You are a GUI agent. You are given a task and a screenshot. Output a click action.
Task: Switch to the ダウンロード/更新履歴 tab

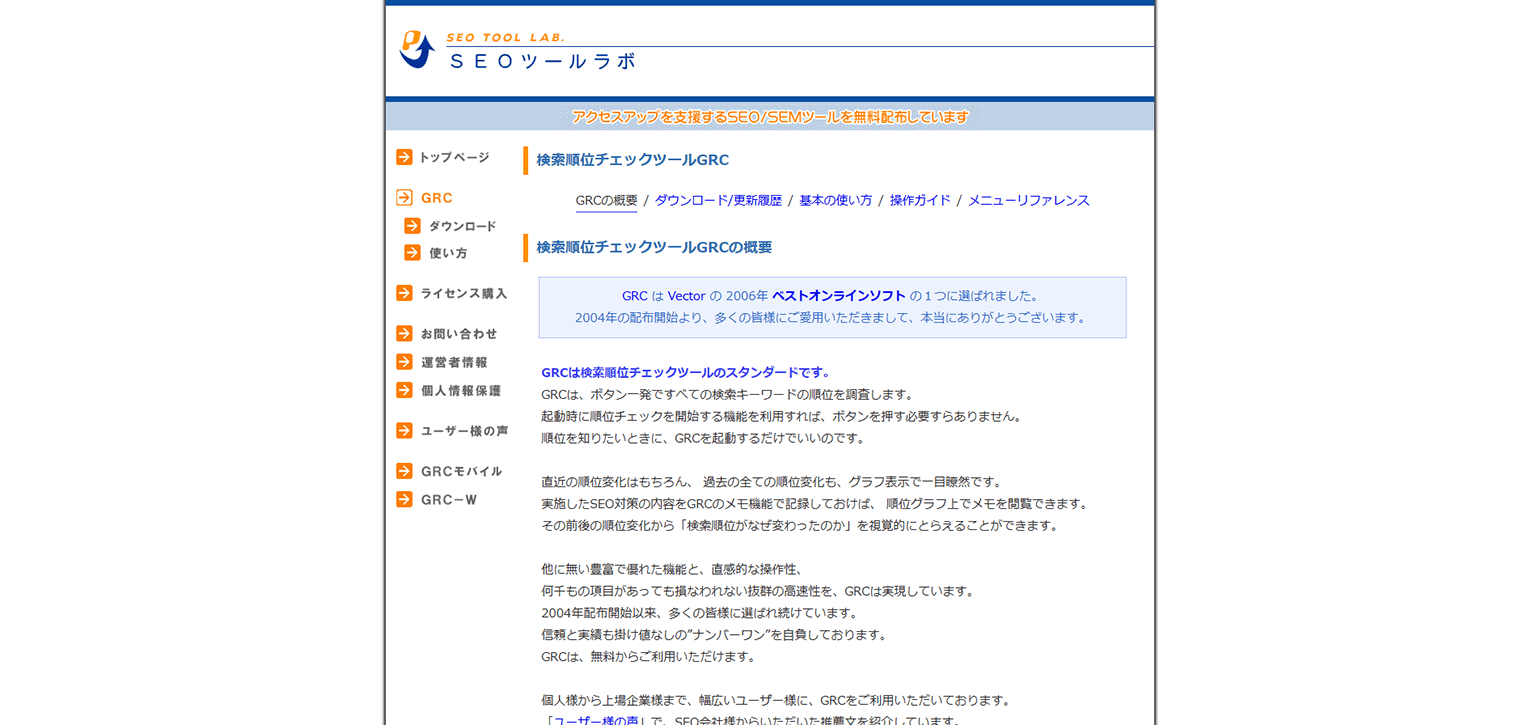(717, 199)
